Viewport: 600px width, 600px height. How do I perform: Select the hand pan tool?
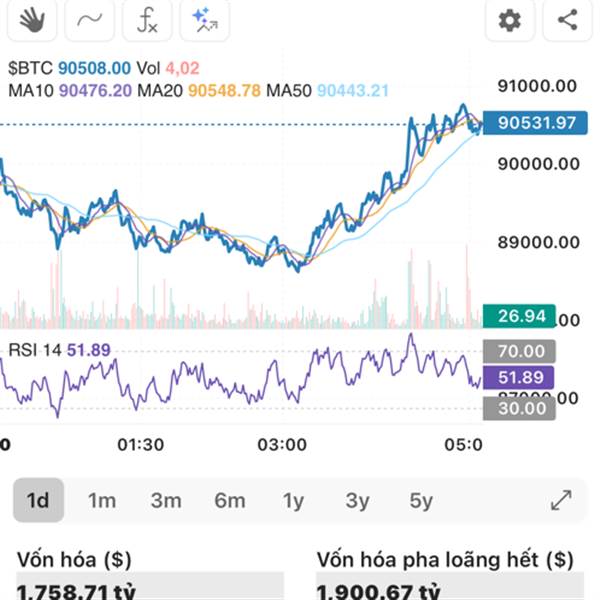tap(31, 20)
